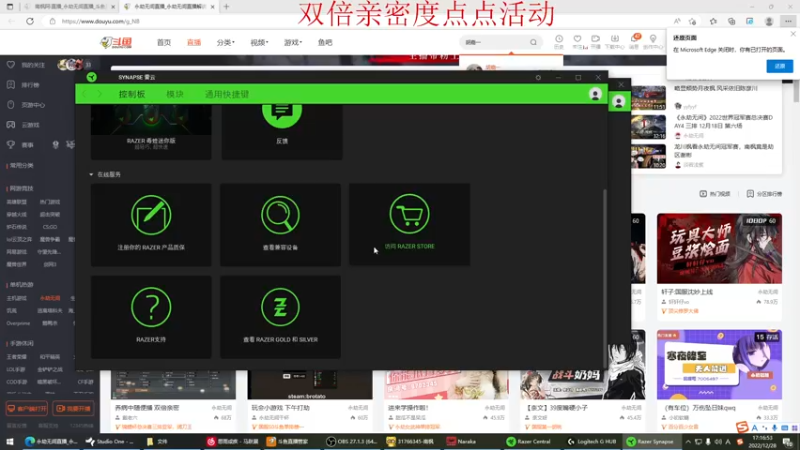The image size is (800, 450).
Task: Select the highlighted 永劫无间 sidebar category
Action: [50, 298]
